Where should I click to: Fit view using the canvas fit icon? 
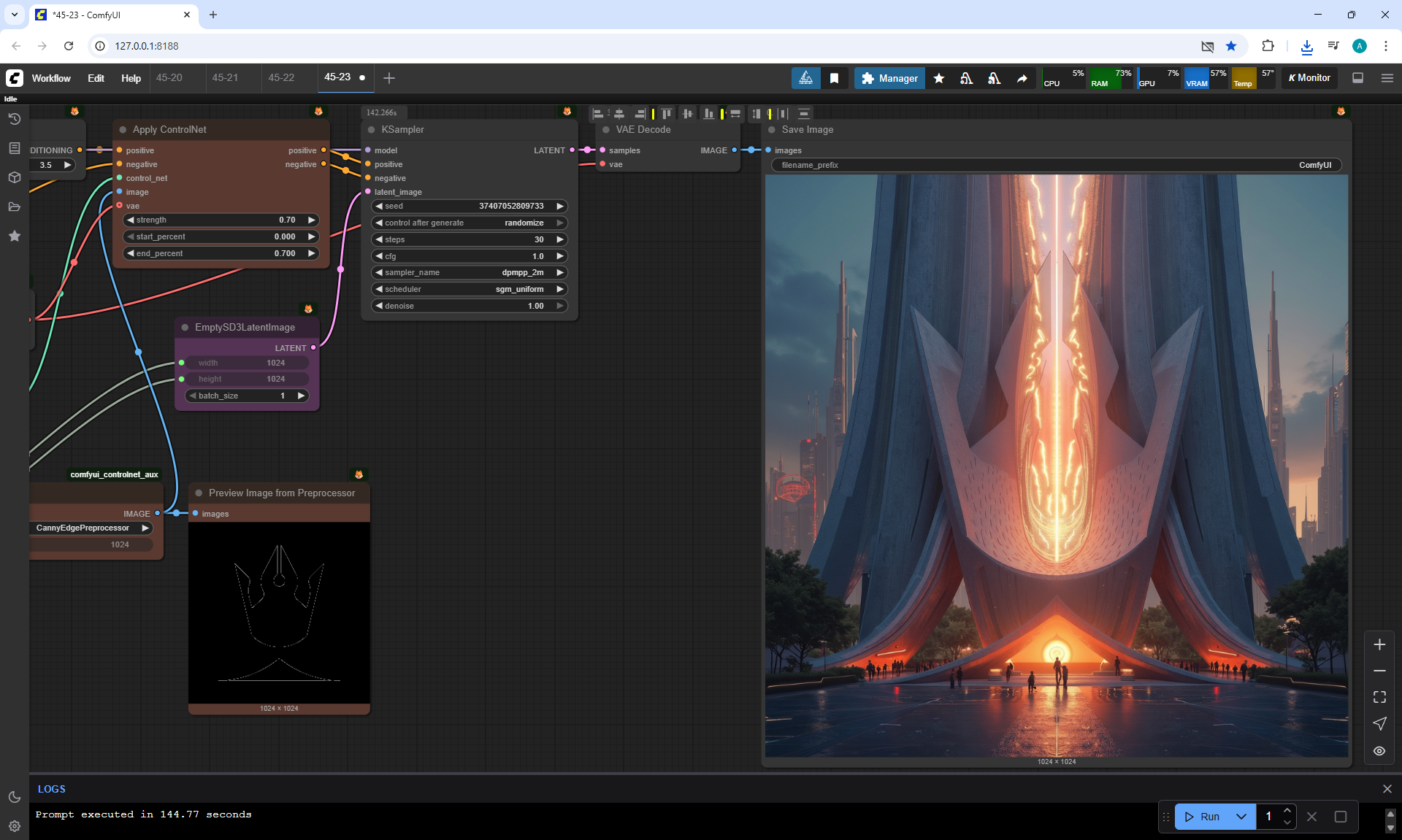pyautogui.click(x=1379, y=697)
